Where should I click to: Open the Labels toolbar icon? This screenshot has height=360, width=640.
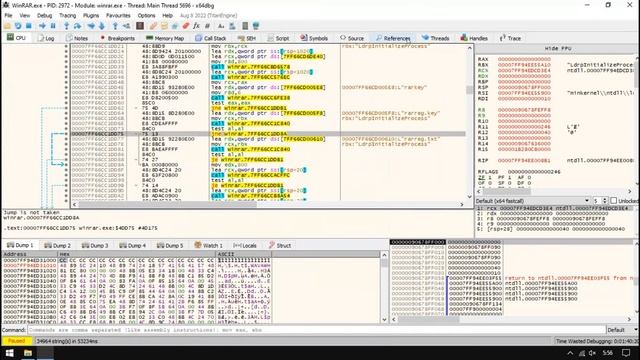coord(175,26)
